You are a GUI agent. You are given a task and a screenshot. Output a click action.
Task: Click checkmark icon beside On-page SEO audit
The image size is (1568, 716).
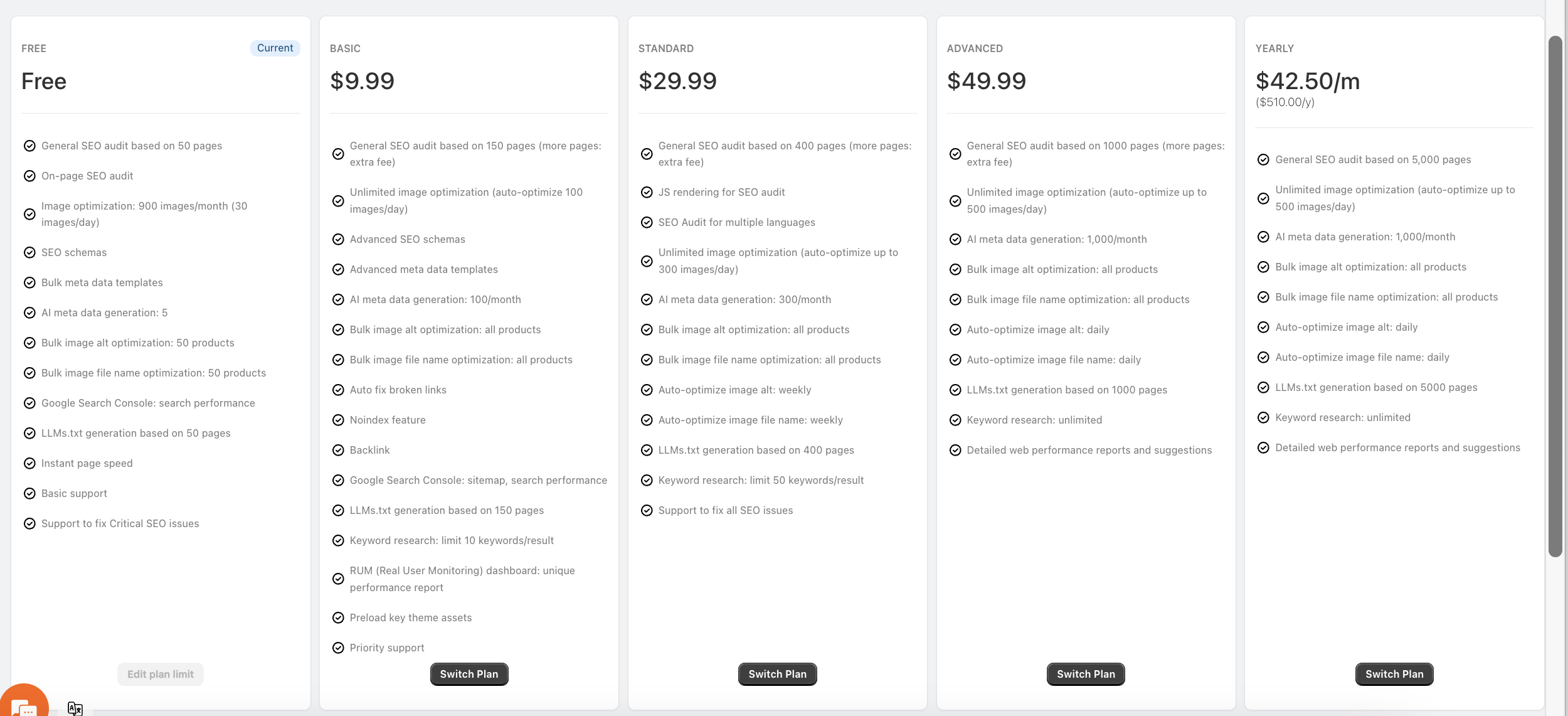coord(29,176)
